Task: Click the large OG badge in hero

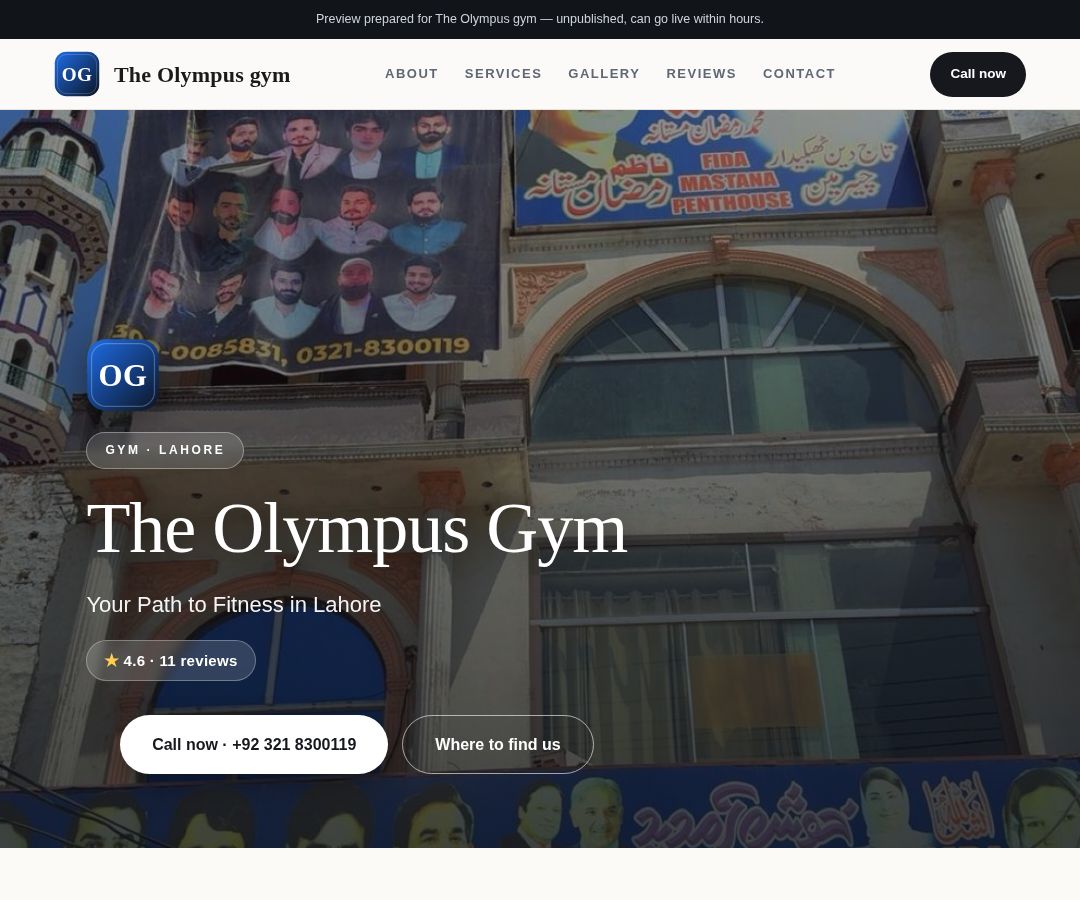Action: coord(123,375)
